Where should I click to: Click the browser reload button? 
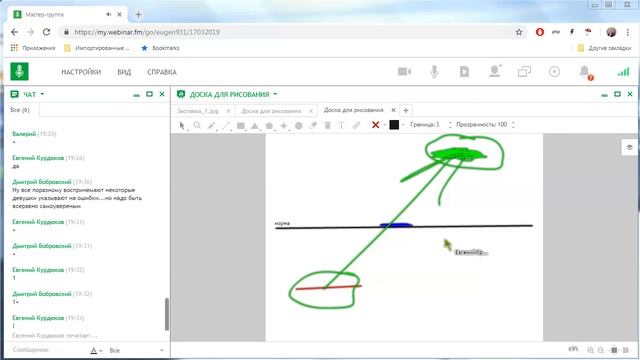(46, 32)
